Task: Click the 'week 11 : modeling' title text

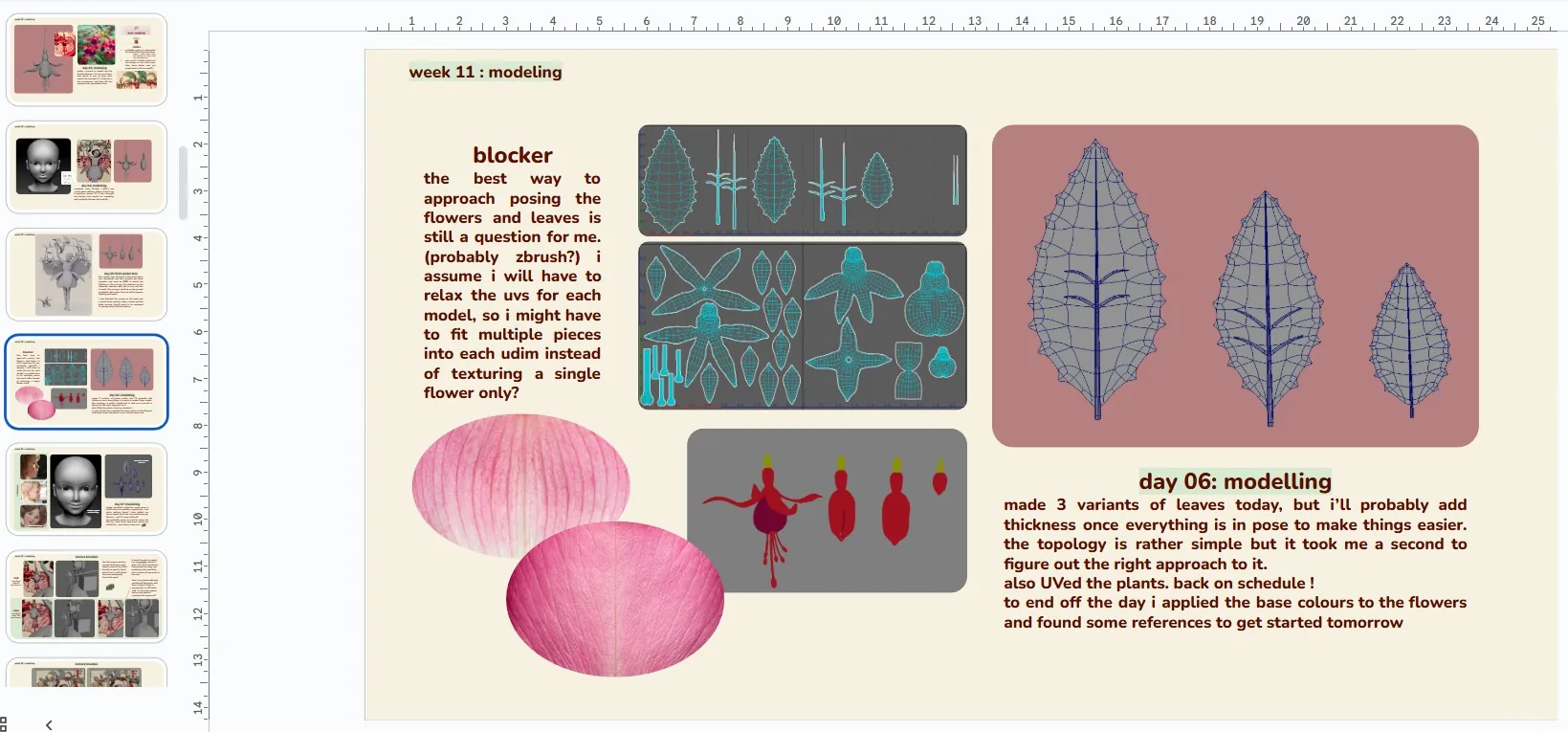Action: (485, 72)
